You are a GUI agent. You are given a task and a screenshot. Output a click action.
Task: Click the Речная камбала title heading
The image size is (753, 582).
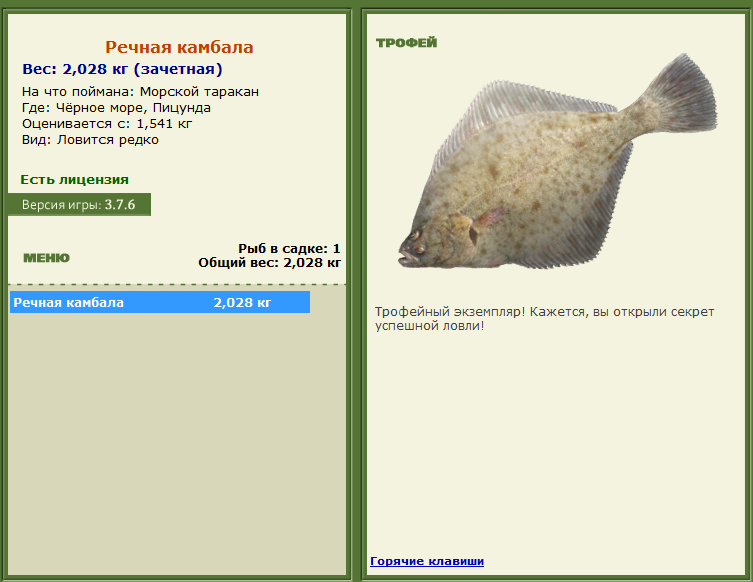pos(179,47)
